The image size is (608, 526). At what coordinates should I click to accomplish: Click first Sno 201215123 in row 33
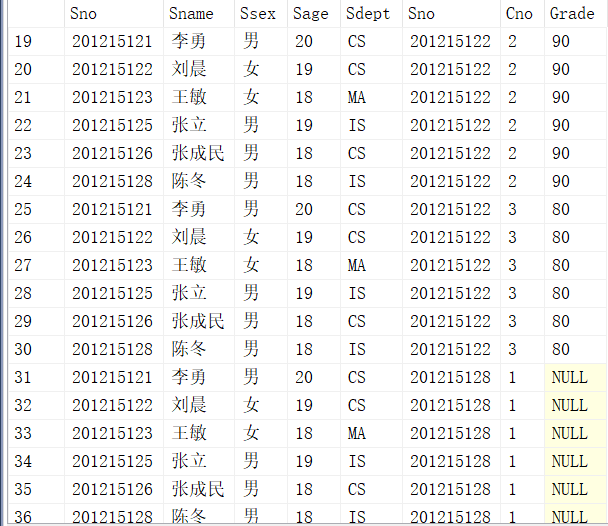tap(114, 433)
